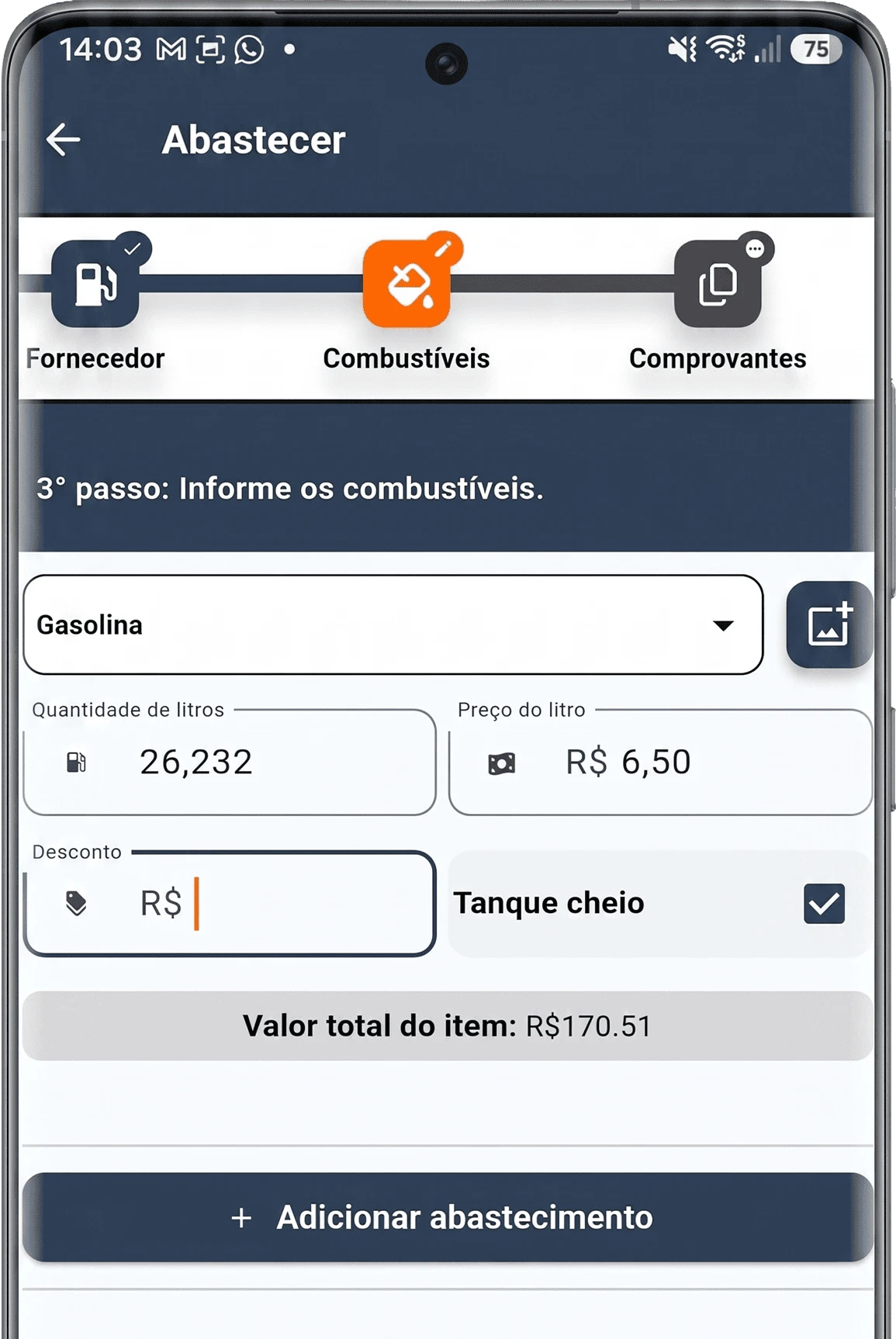This screenshot has height=1339, width=896.
Task: Switch to the Fornecedor step label
Action: pos(95,358)
